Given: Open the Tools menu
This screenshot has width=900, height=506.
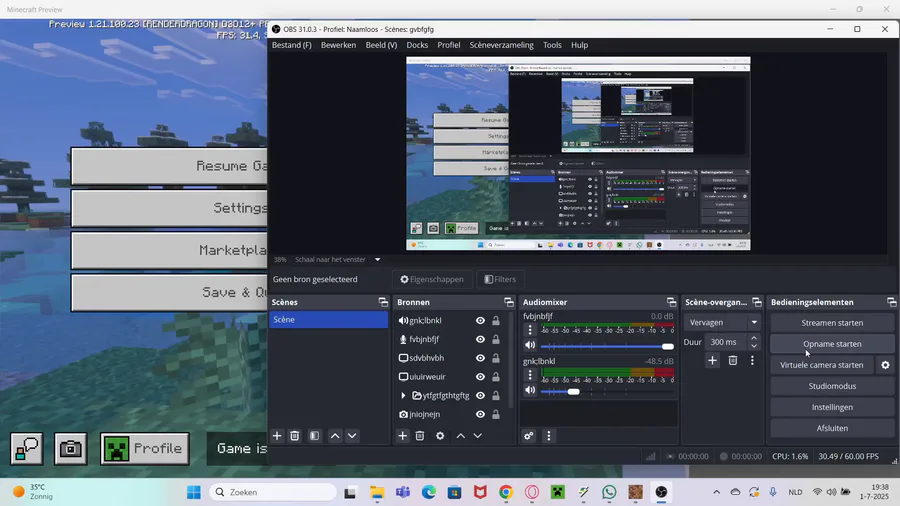Looking at the screenshot, I should click(x=552, y=45).
